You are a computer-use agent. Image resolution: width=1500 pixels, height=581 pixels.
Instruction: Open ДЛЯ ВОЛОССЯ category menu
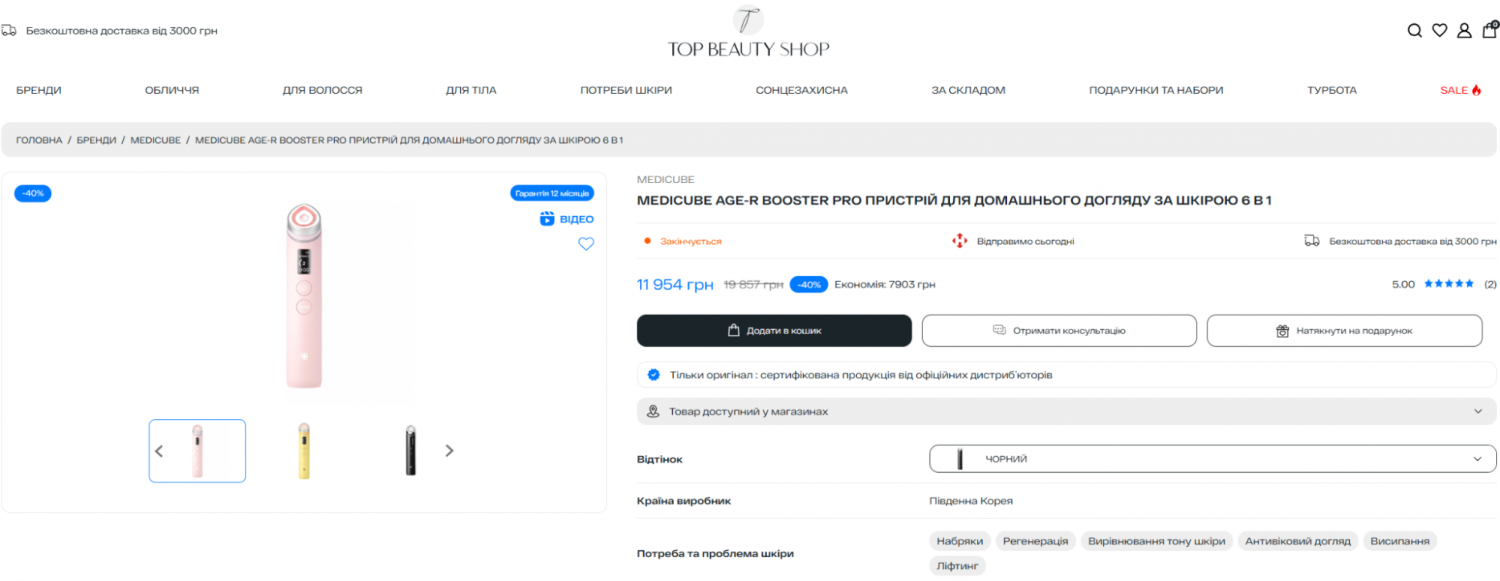click(x=322, y=90)
